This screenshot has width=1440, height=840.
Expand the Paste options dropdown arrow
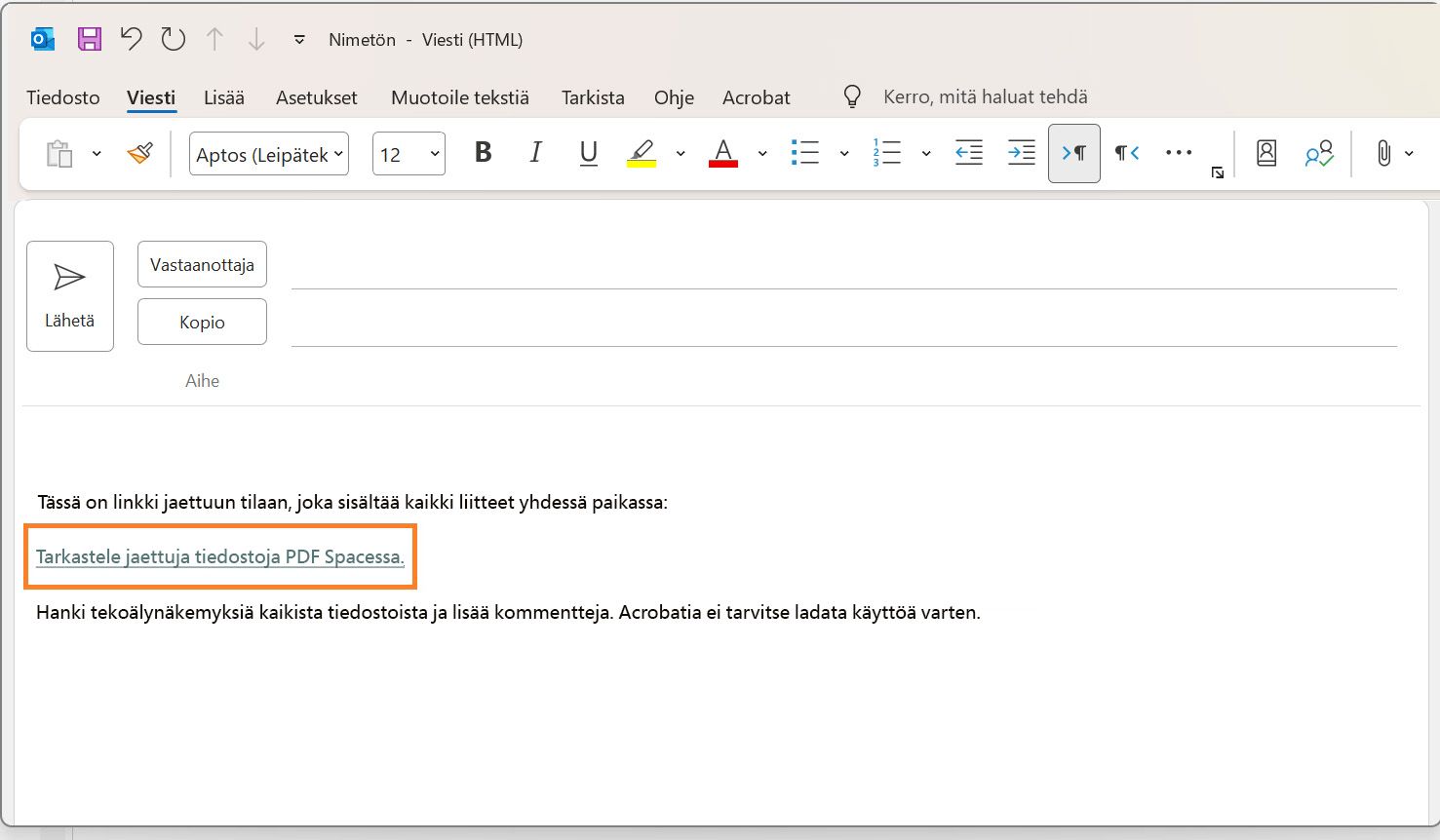coord(97,154)
